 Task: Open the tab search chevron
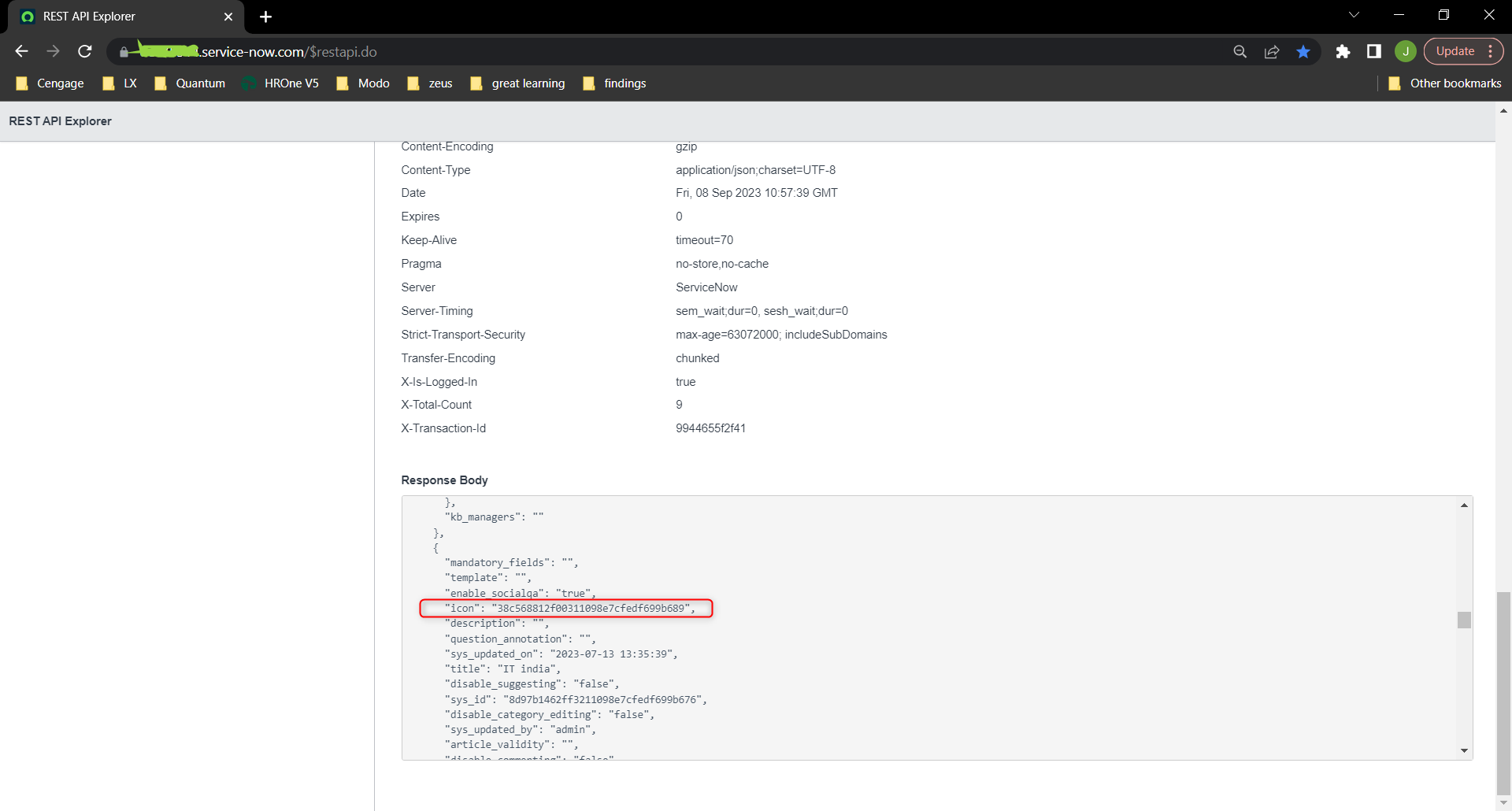click(x=1354, y=14)
